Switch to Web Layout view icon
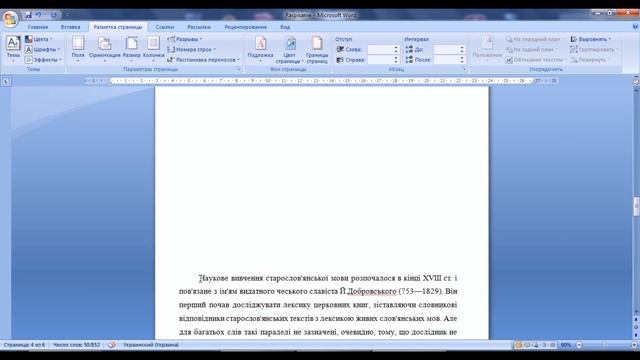Screen dimensions: 640x360 (536, 345)
